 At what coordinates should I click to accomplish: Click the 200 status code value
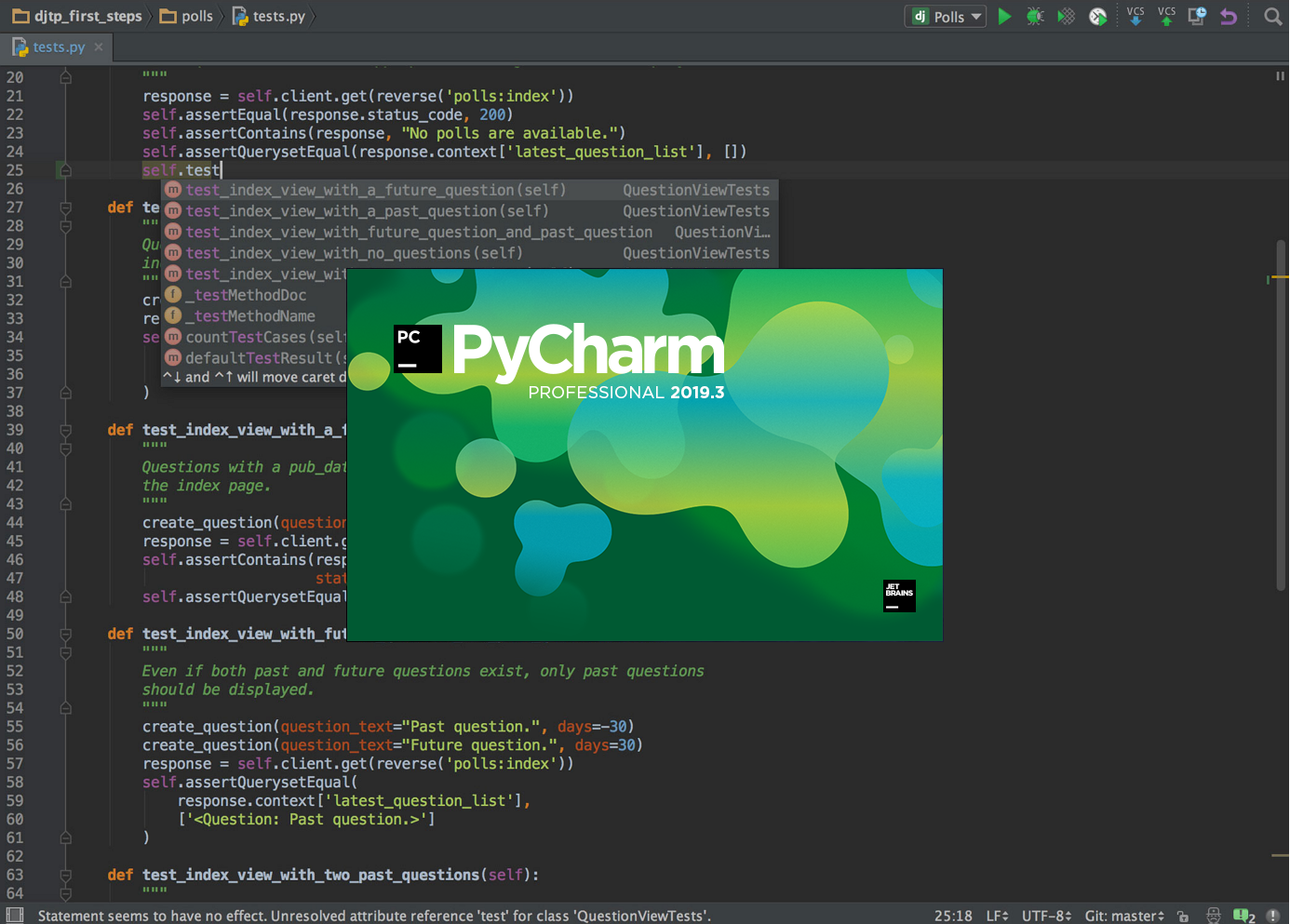[x=492, y=114]
